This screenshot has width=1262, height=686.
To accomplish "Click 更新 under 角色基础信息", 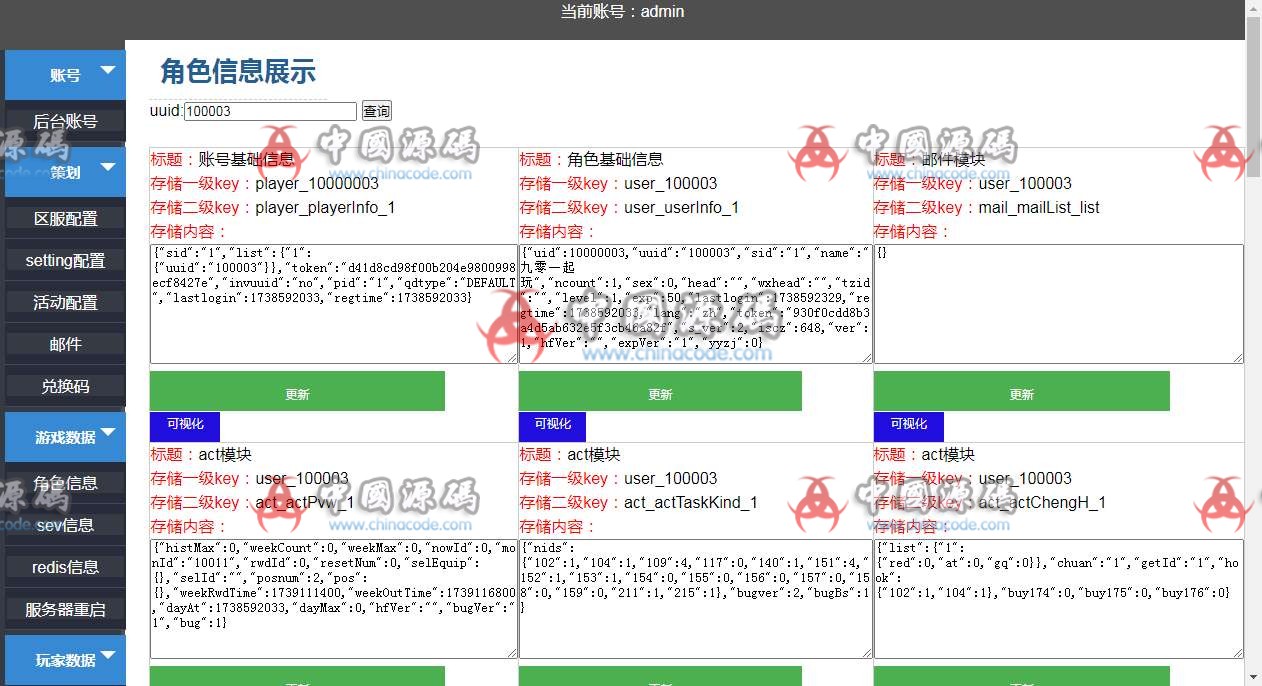I will point(659,390).
